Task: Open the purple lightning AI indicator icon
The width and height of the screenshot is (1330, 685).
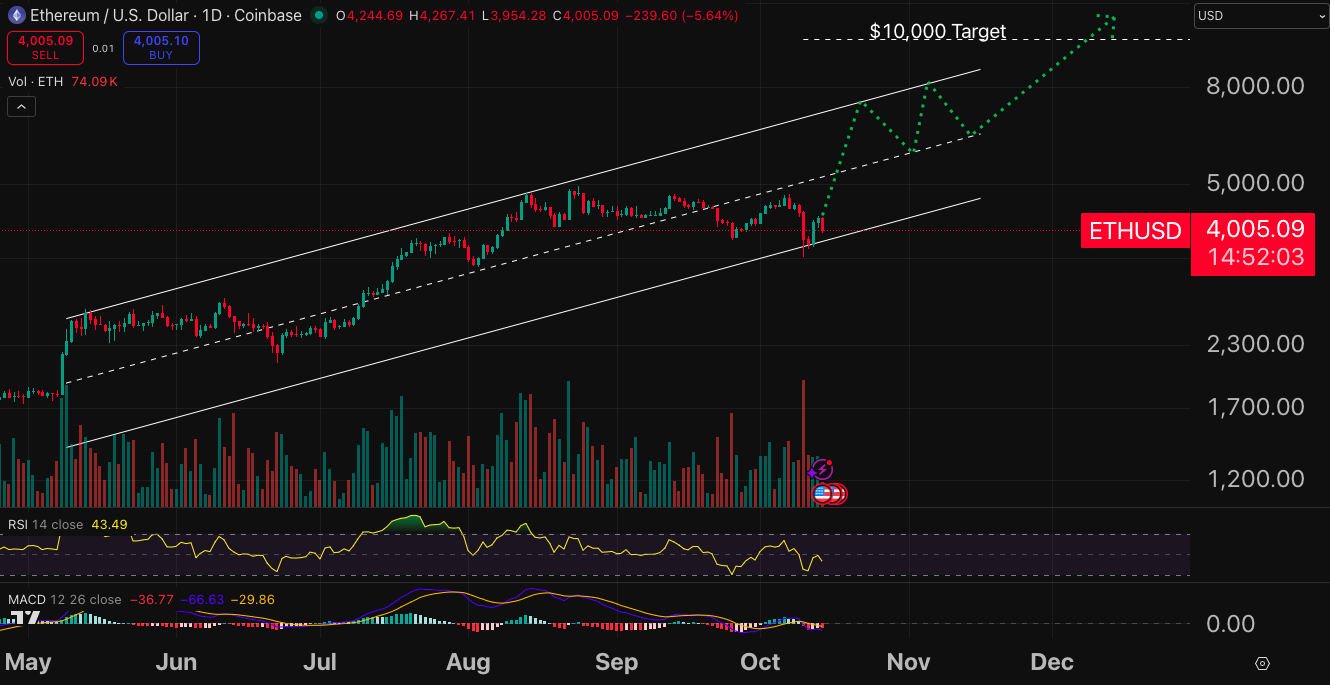Action: point(822,468)
